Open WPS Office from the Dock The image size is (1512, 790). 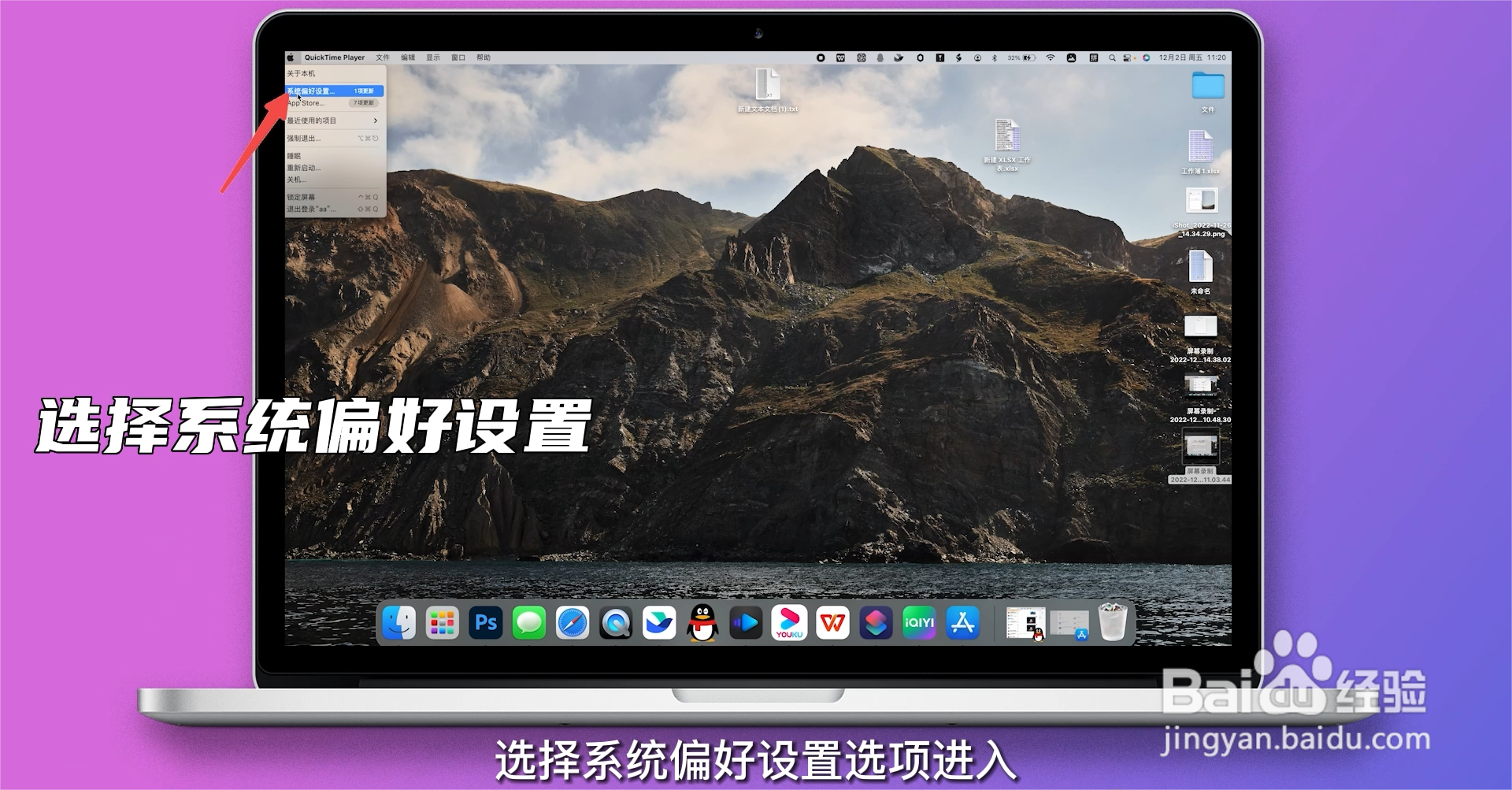pyautogui.click(x=833, y=623)
